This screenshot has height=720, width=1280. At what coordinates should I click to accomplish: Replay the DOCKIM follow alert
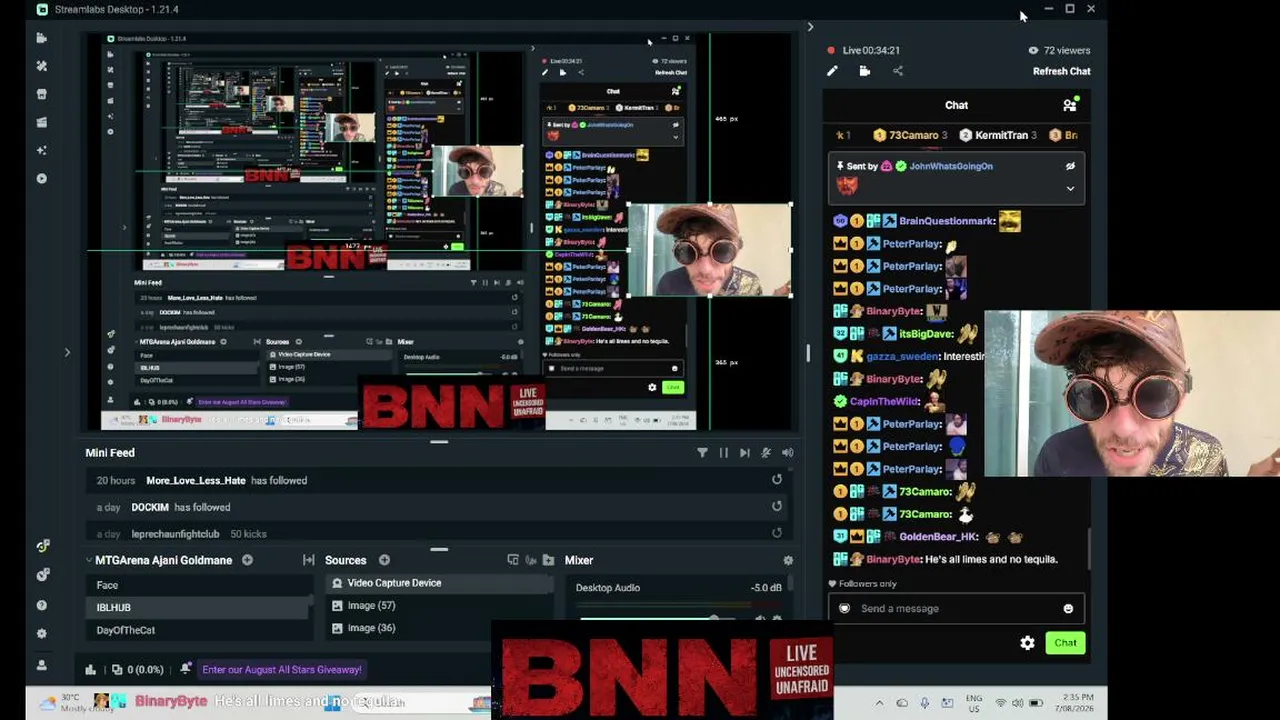[x=776, y=507]
